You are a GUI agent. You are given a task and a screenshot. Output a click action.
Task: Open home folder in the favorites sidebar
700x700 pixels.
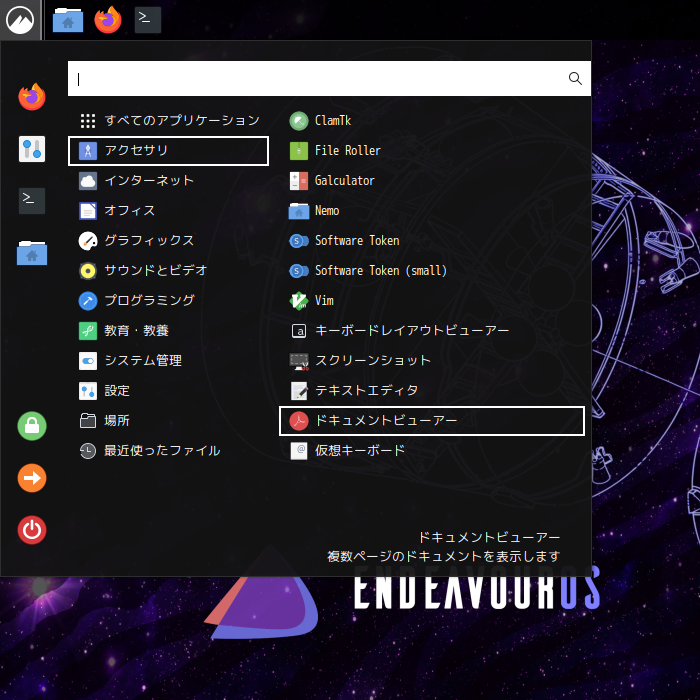click(x=32, y=253)
